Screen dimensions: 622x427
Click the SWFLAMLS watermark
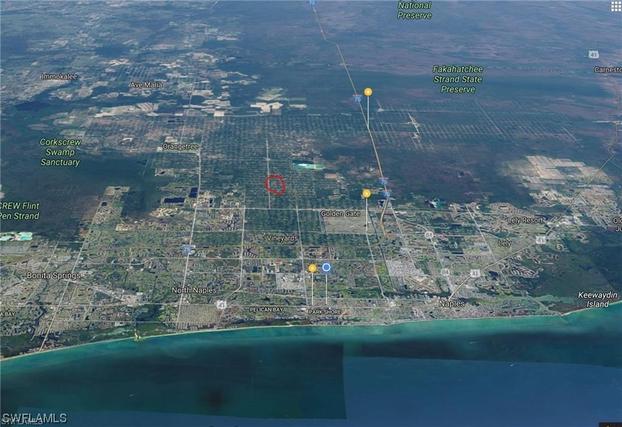(x=34, y=417)
